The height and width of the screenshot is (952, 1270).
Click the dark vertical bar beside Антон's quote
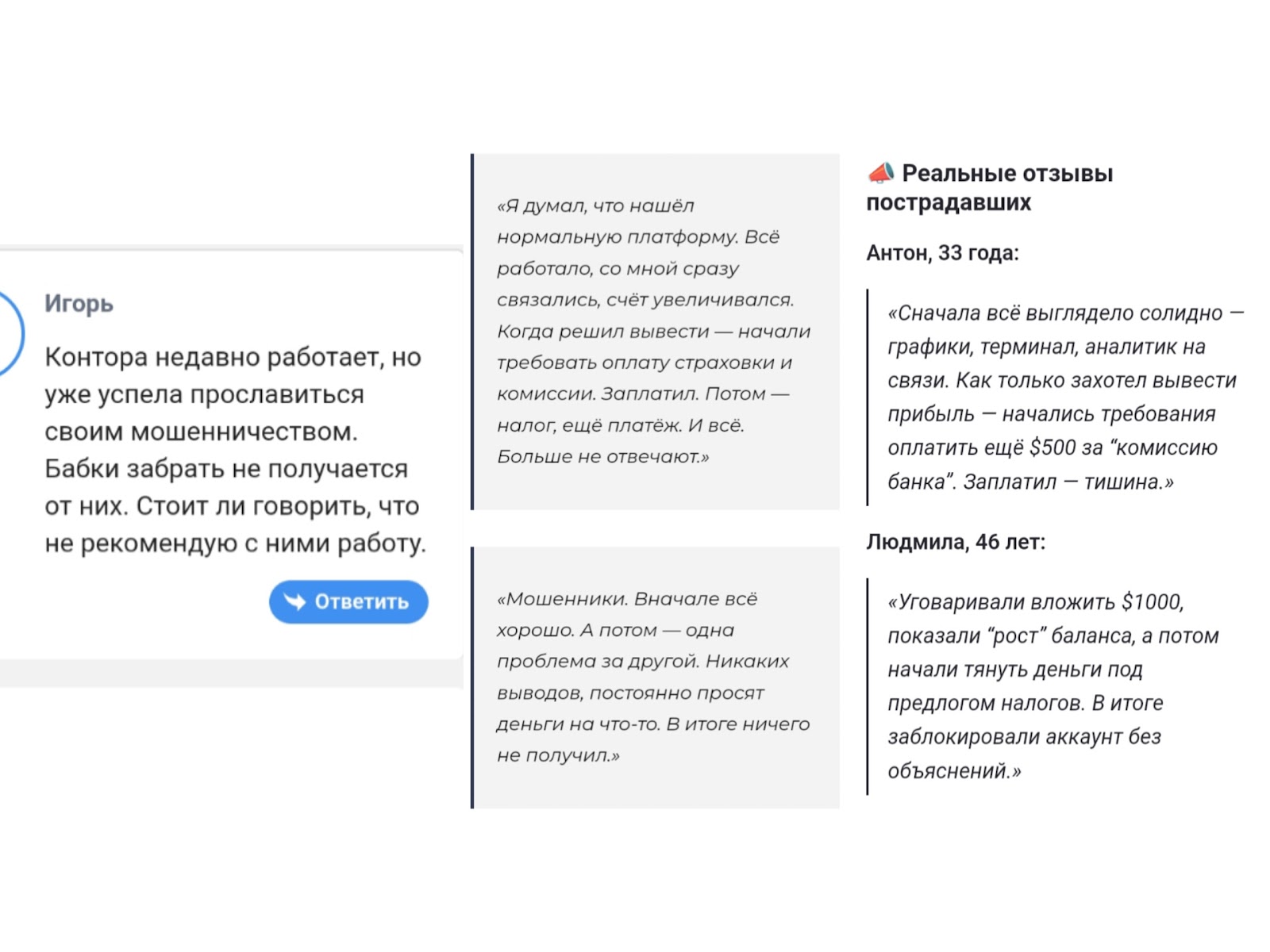[x=868, y=397]
